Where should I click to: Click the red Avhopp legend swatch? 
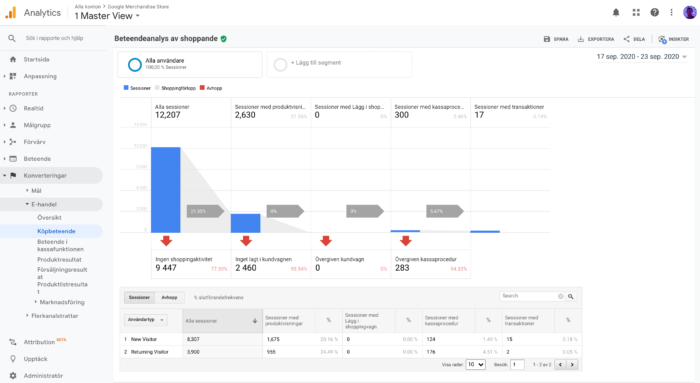[x=202, y=88]
